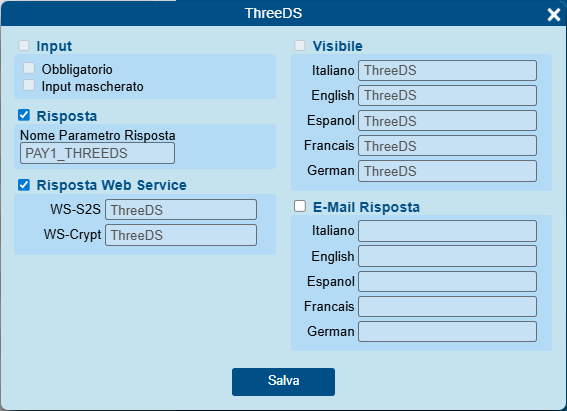This screenshot has height=411, width=567.
Task: Click the Risposta Web Service heading
Action: pos(111,185)
